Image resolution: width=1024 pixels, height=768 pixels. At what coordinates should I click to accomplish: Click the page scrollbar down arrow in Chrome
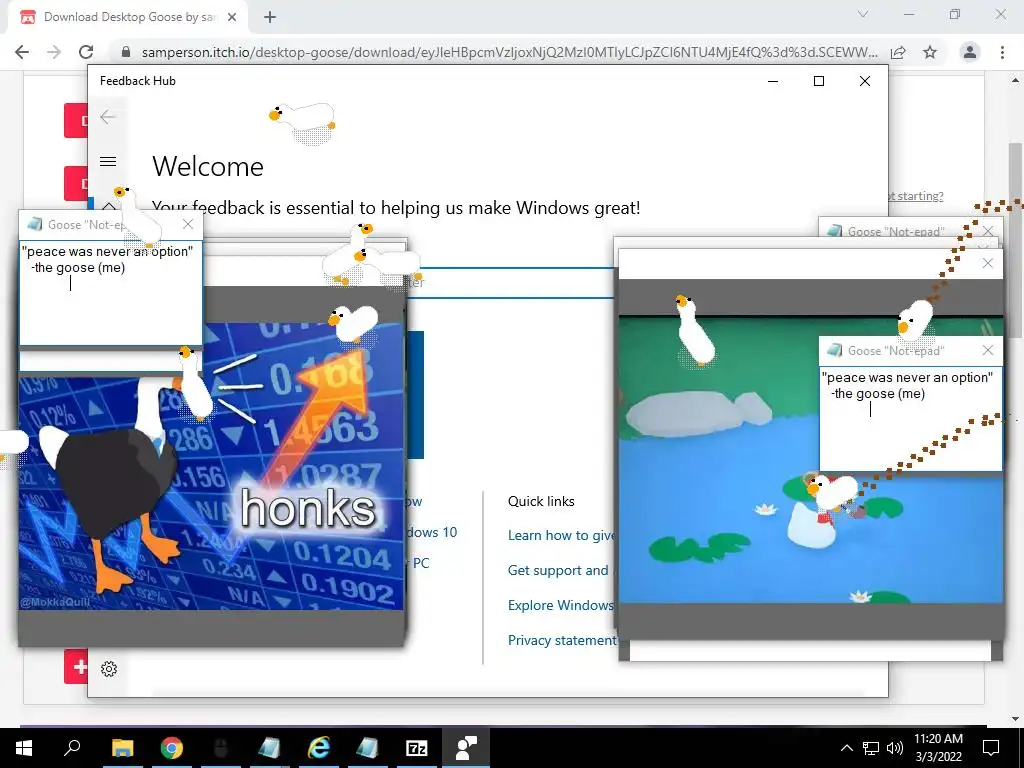tap(1016, 720)
